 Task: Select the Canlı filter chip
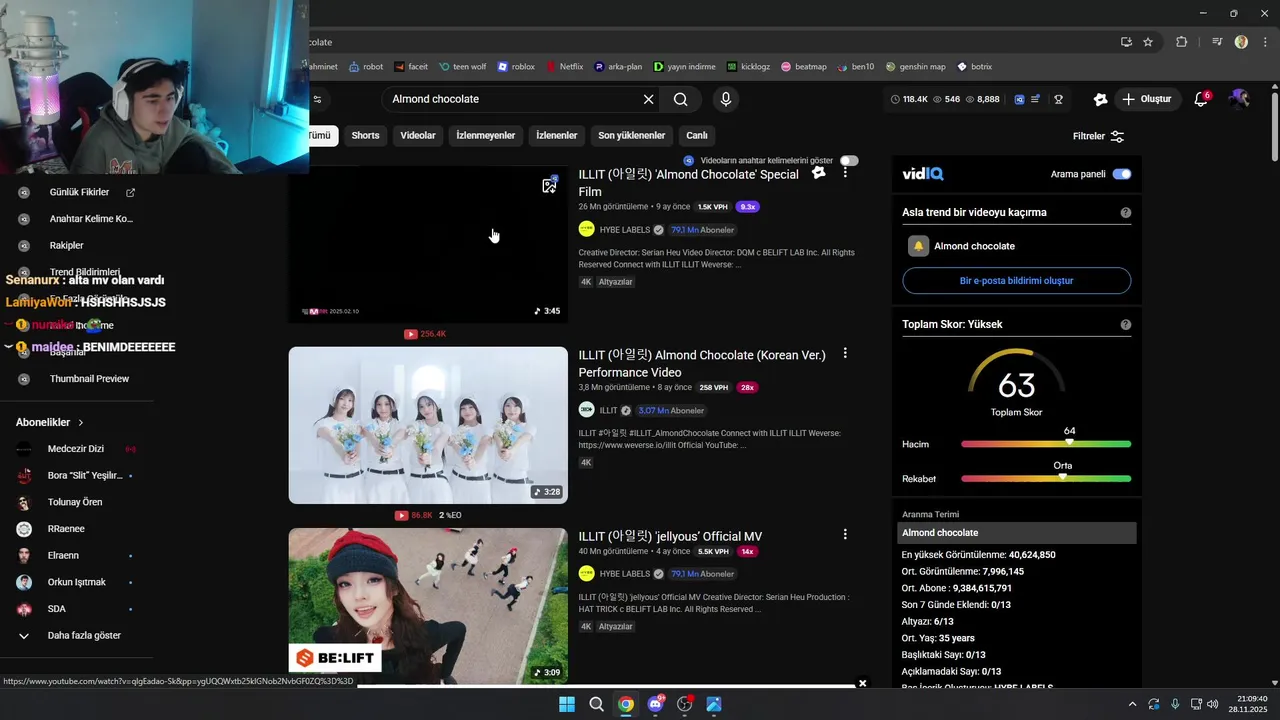tap(697, 136)
